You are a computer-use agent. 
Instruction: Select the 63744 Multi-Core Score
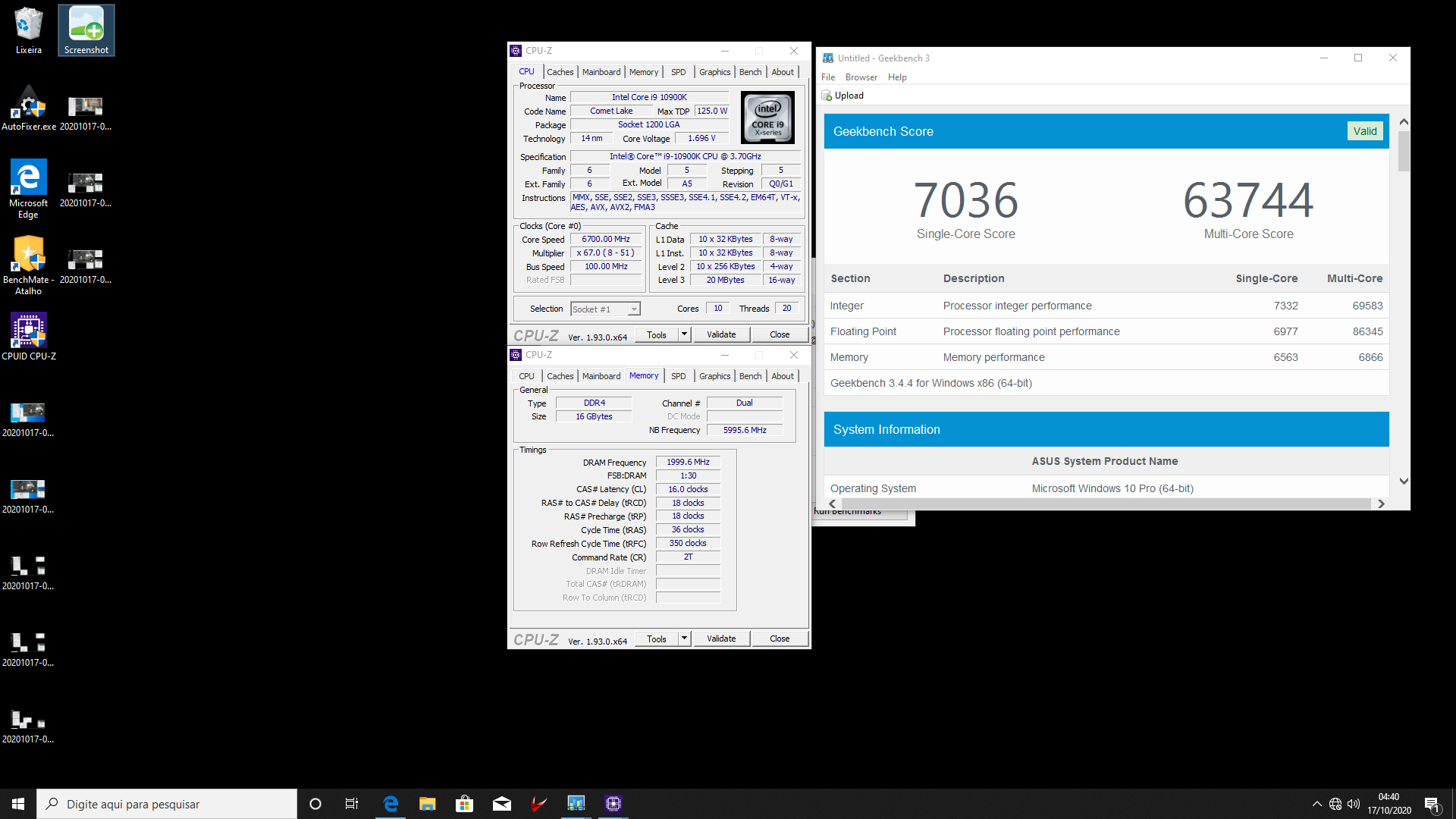pyautogui.click(x=1248, y=200)
